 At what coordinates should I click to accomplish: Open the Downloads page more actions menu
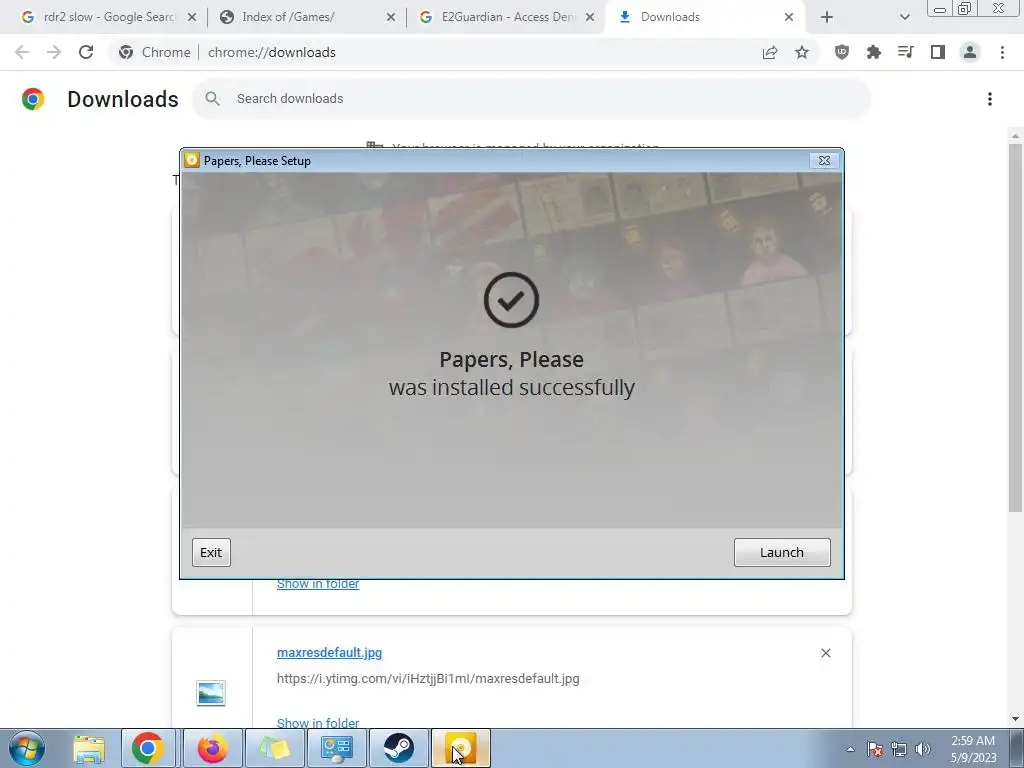click(x=990, y=99)
